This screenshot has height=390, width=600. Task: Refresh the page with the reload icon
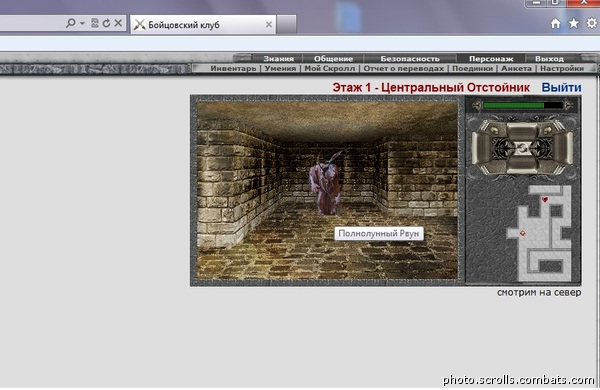click(x=106, y=23)
